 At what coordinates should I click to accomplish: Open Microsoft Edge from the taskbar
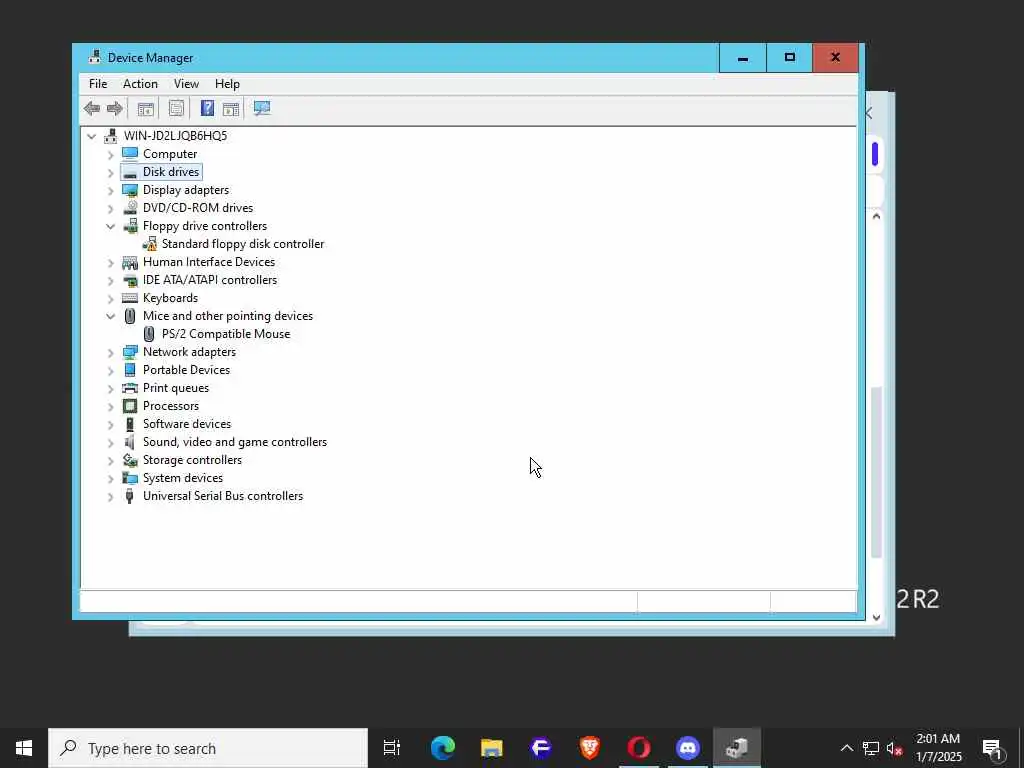click(443, 748)
